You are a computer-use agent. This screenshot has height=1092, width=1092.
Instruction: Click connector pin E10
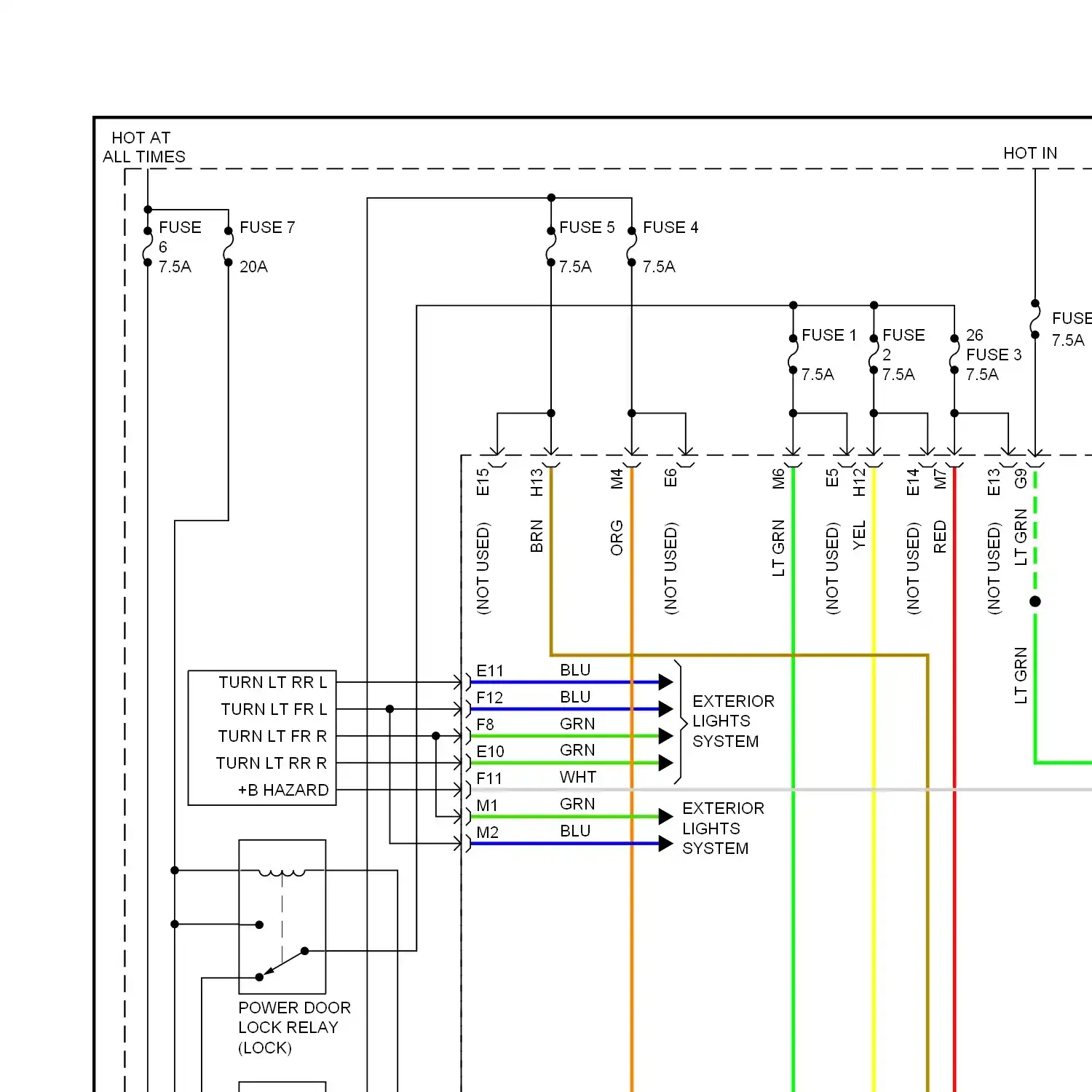tap(490, 751)
